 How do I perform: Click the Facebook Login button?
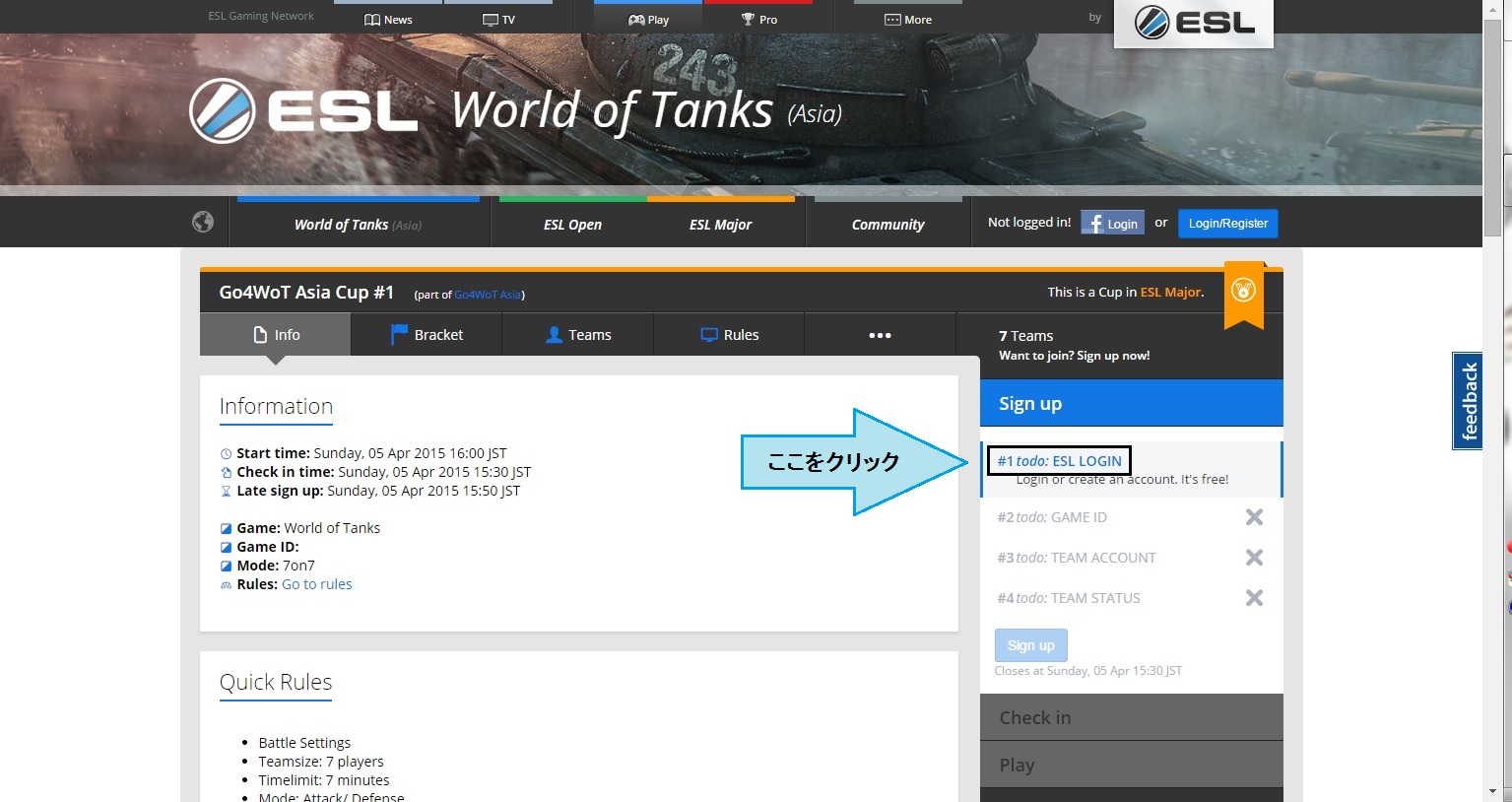coord(1112,224)
